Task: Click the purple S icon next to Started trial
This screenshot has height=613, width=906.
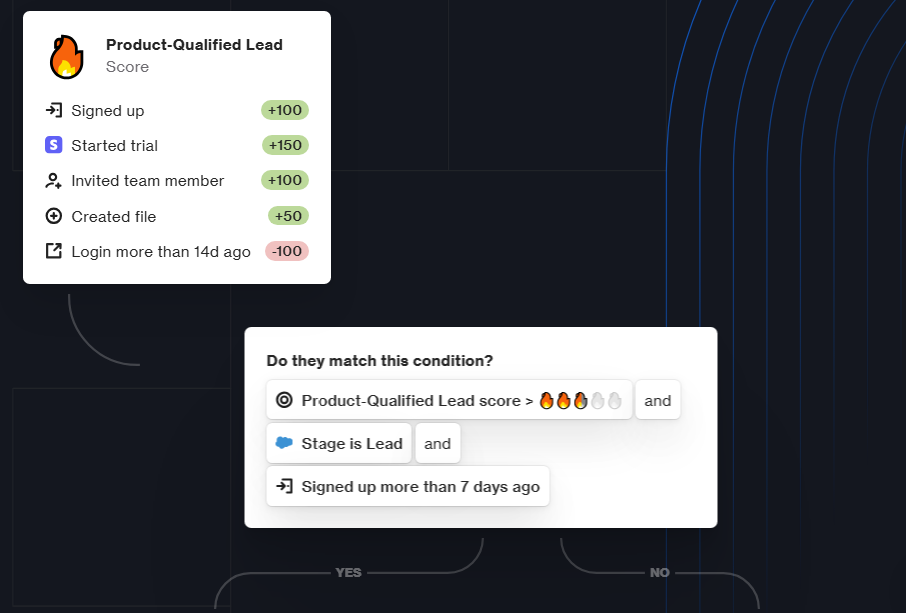Action: pos(54,145)
